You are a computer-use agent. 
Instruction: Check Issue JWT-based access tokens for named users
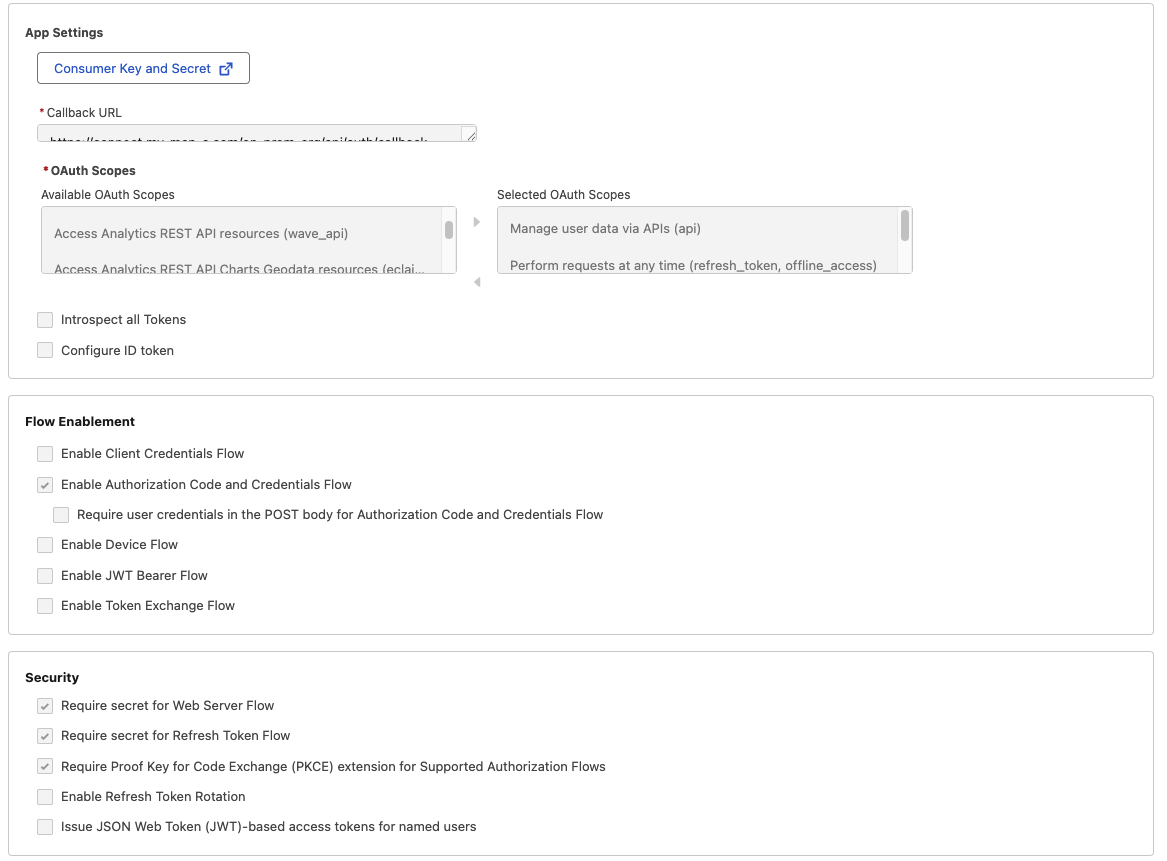click(x=44, y=826)
